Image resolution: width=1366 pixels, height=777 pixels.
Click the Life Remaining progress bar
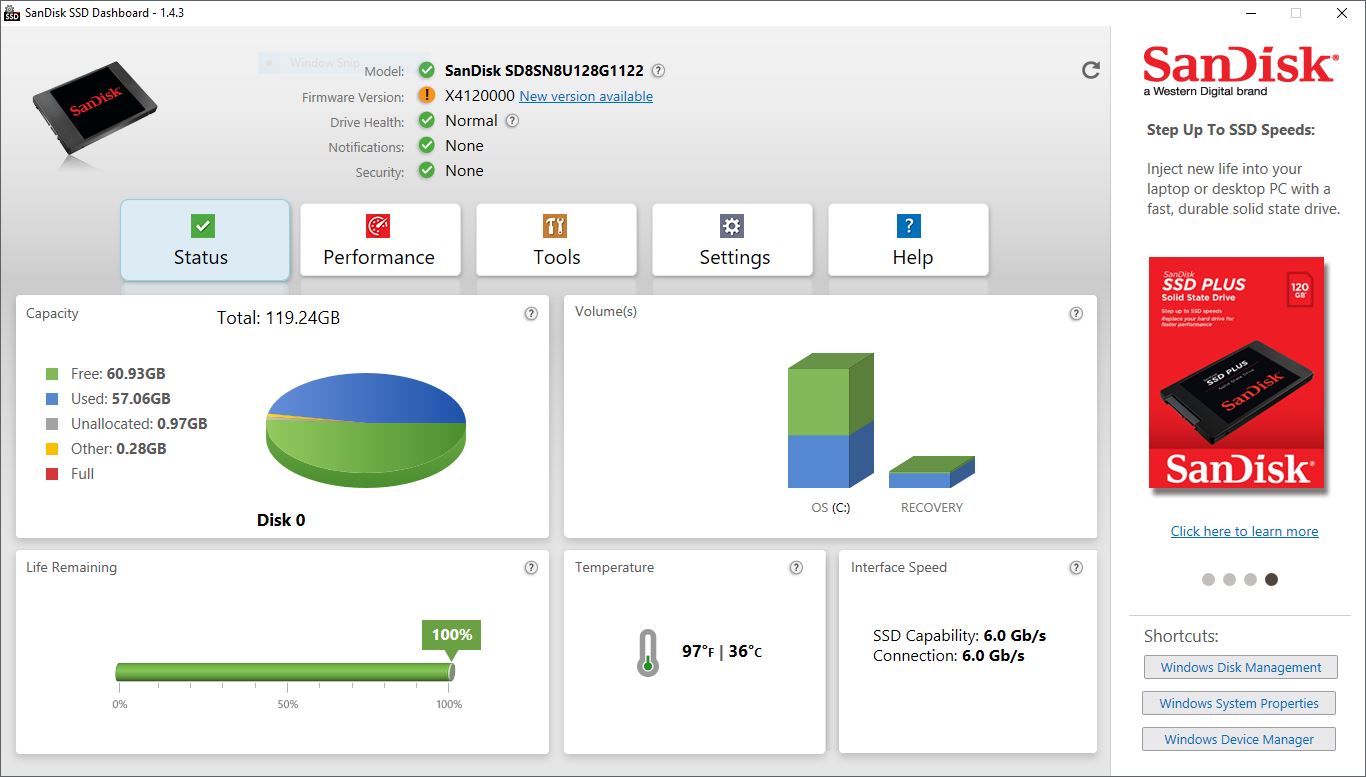285,672
